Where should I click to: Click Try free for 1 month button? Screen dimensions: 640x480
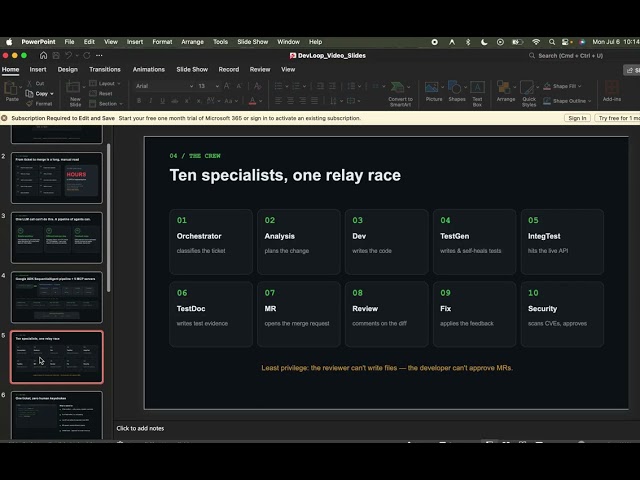point(618,118)
